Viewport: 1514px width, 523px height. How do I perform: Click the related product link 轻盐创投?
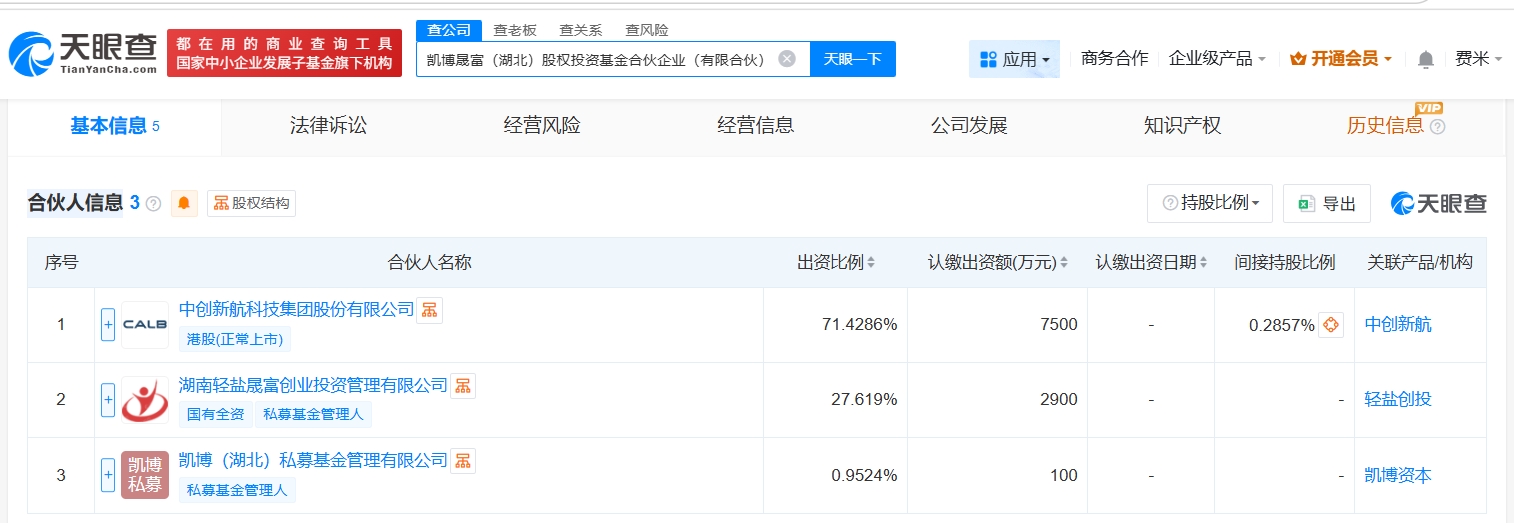tap(1398, 400)
